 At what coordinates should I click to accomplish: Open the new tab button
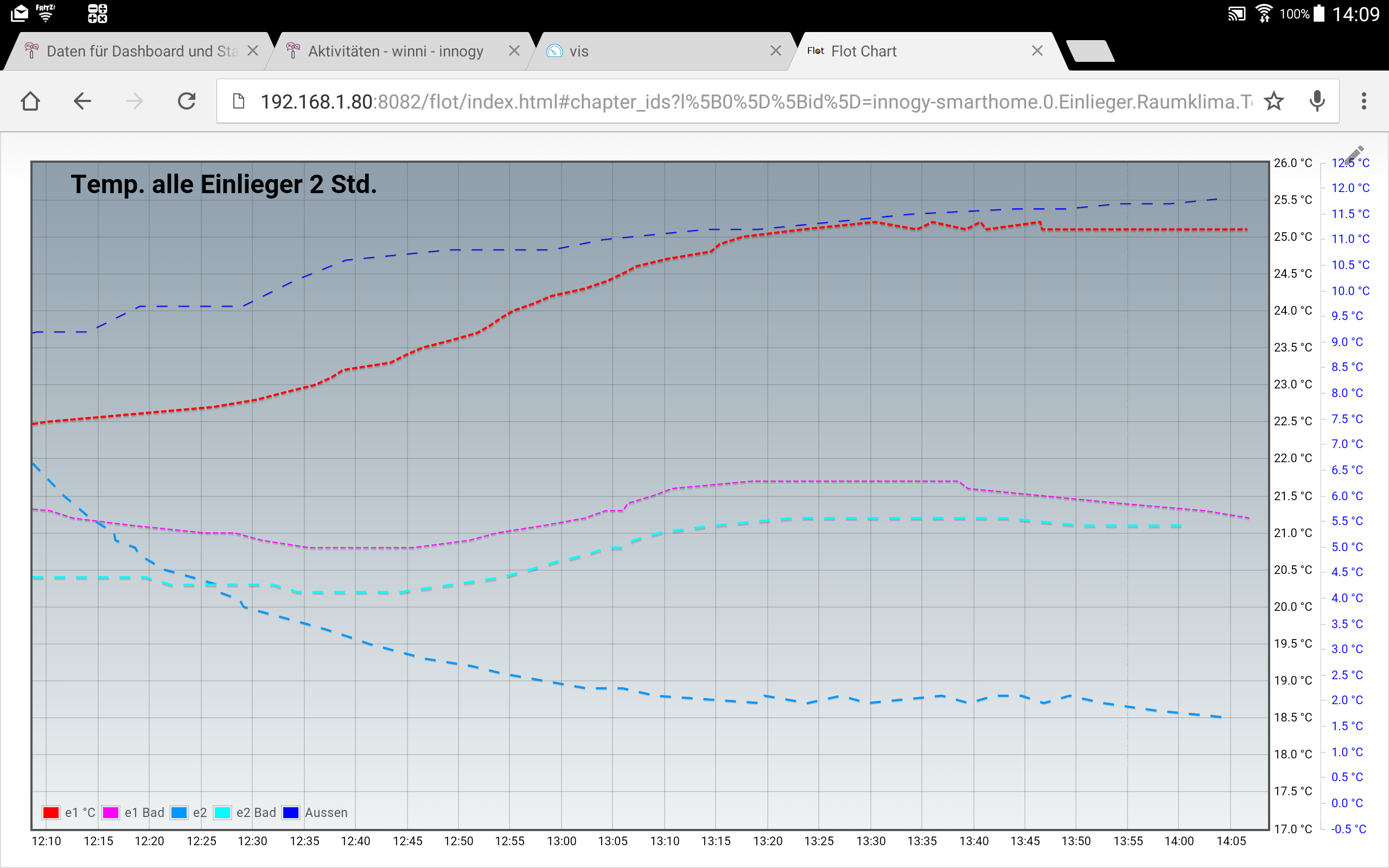[x=1091, y=51]
